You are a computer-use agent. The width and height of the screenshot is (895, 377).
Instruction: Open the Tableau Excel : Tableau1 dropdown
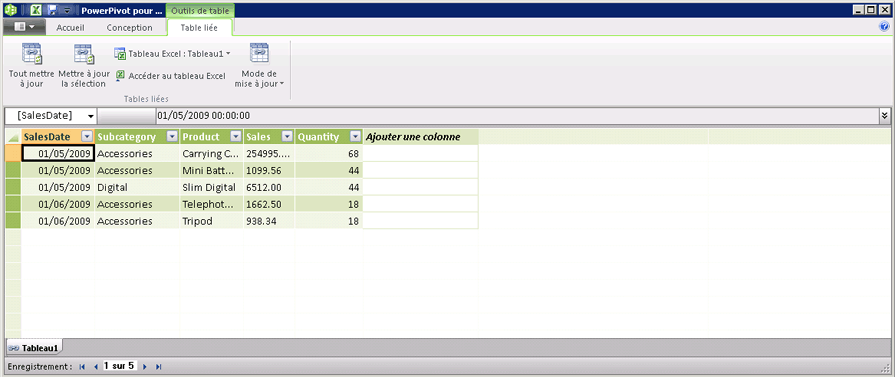pyautogui.click(x=172, y=54)
